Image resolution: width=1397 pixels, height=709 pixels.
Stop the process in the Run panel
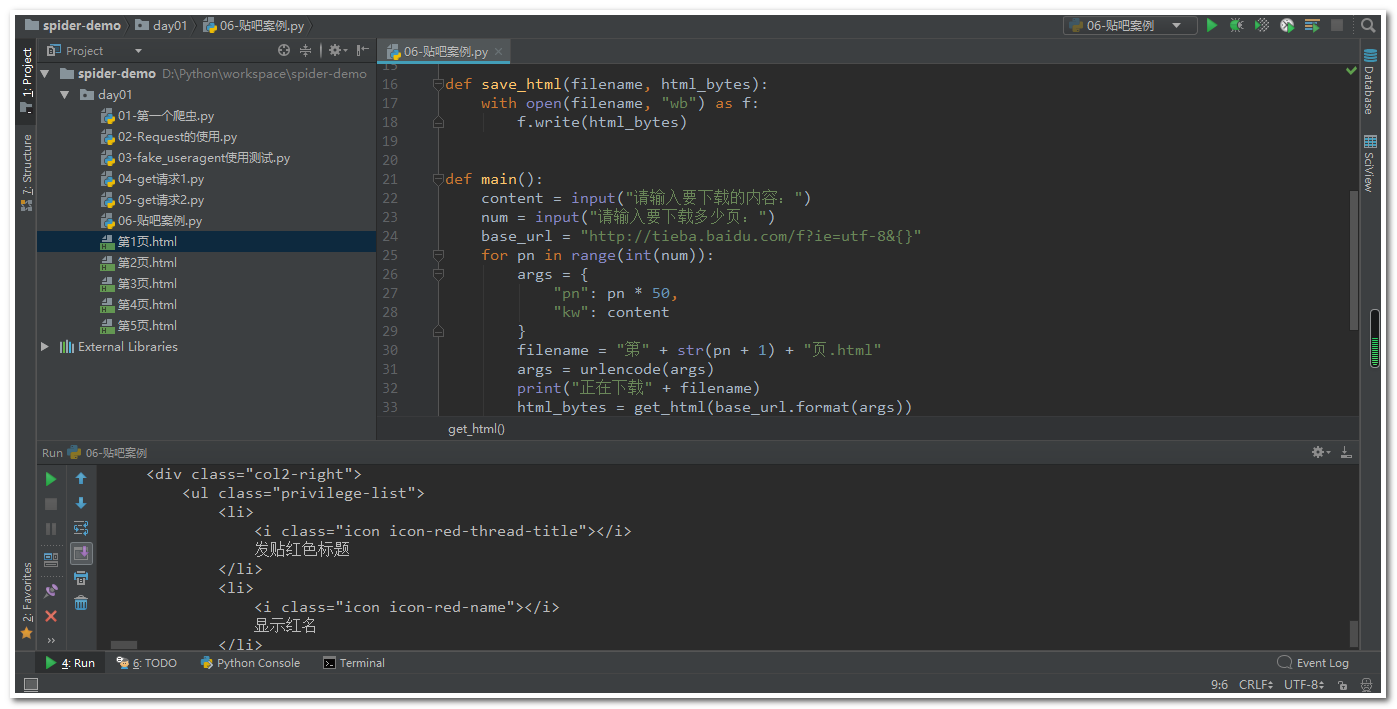coord(51,504)
